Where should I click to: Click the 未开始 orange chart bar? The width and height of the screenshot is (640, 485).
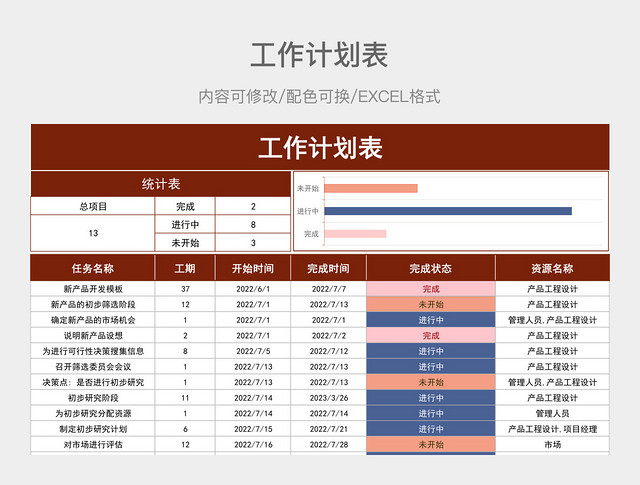[x=371, y=188]
